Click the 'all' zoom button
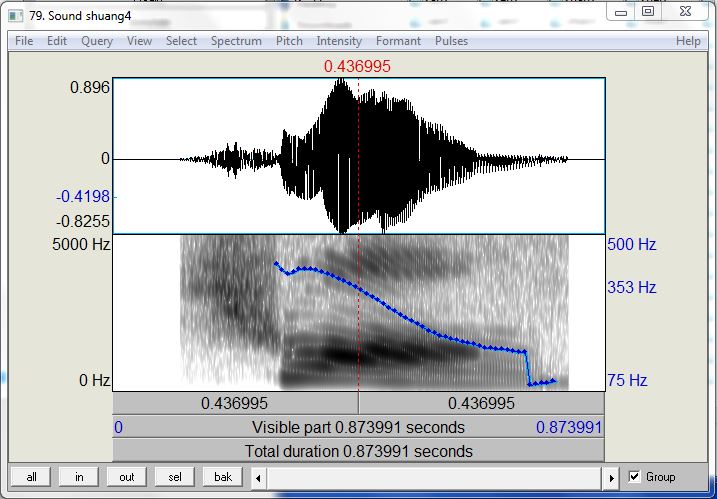Screen dimensions: 717x499 [31, 477]
